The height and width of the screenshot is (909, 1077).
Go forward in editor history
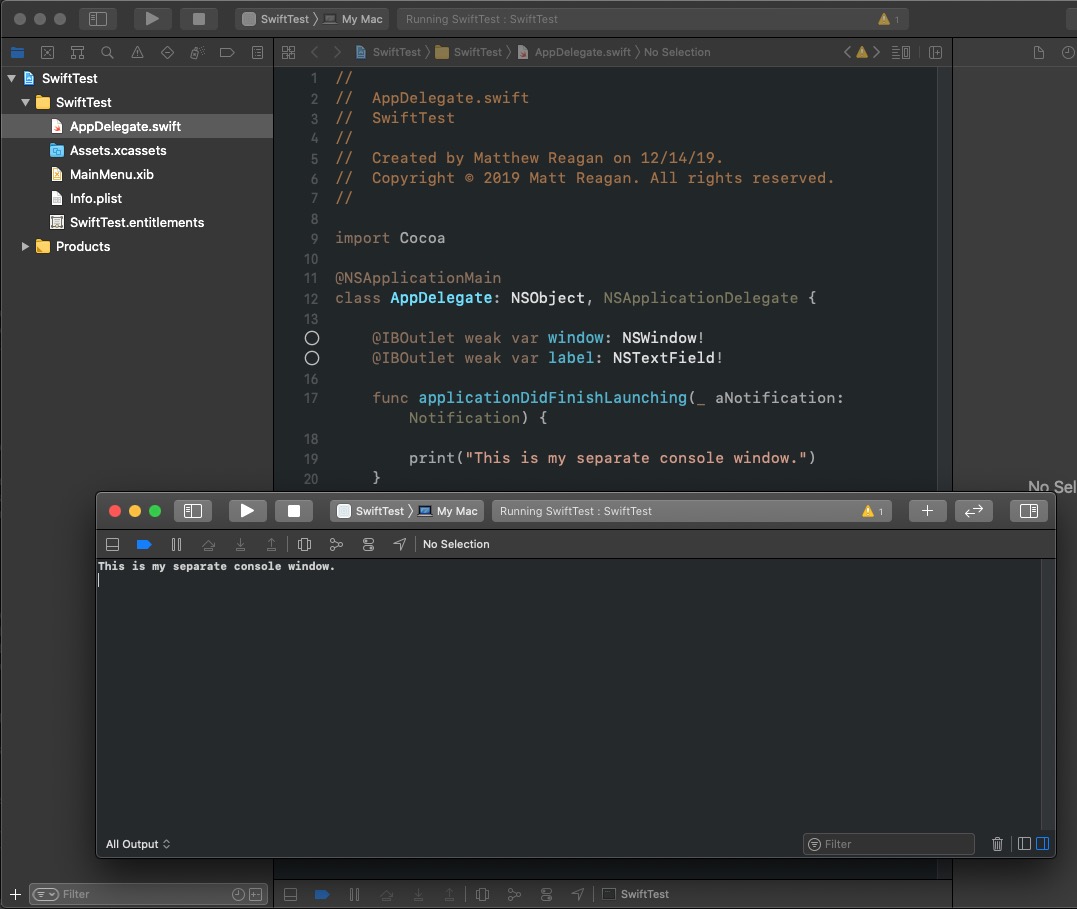(337, 52)
